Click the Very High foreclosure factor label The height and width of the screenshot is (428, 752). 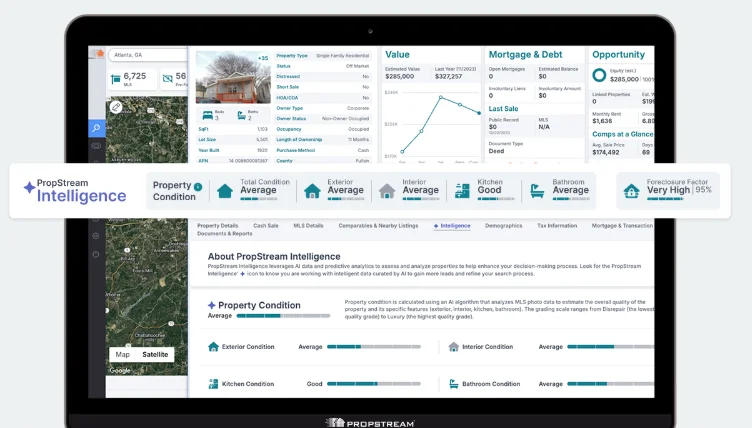668,190
